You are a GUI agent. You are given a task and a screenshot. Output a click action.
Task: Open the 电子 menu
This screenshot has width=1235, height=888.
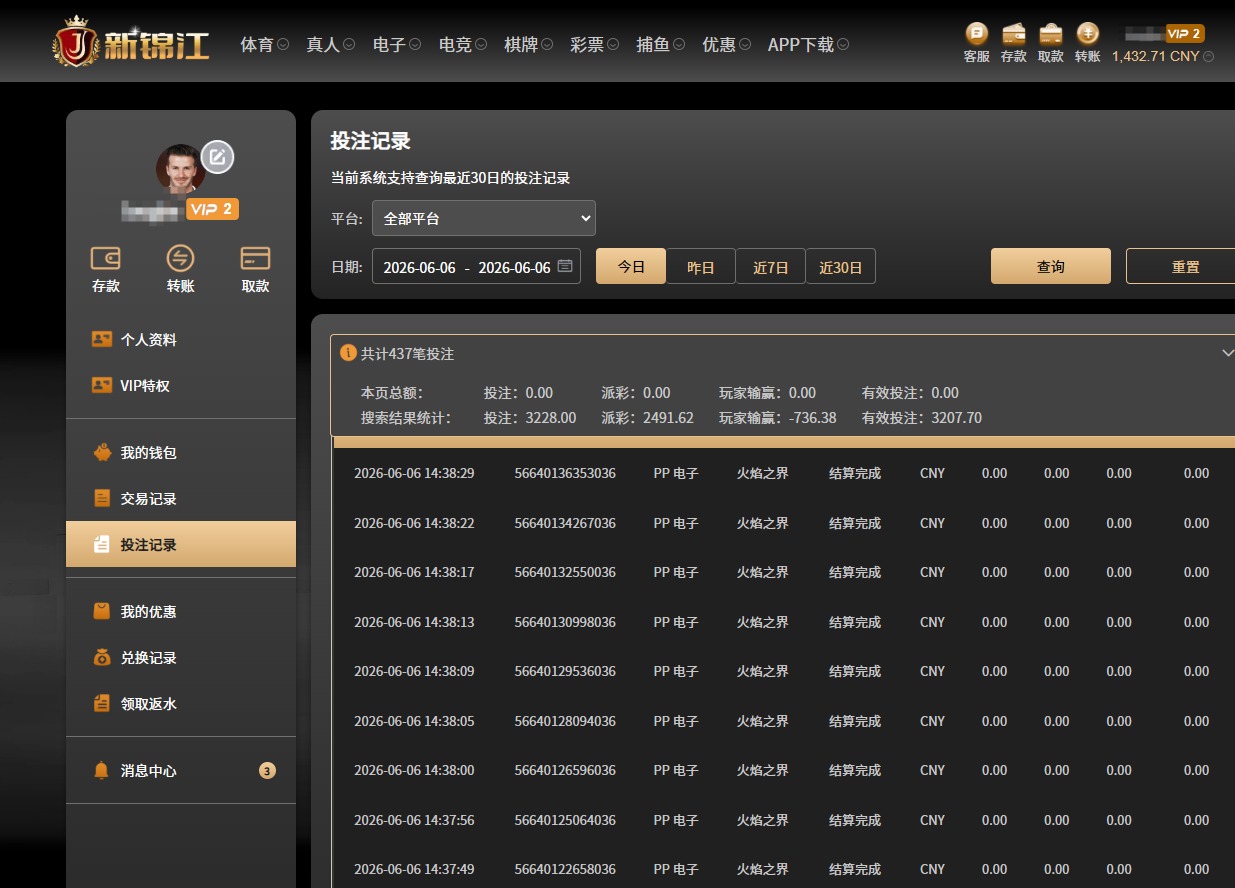pos(396,45)
